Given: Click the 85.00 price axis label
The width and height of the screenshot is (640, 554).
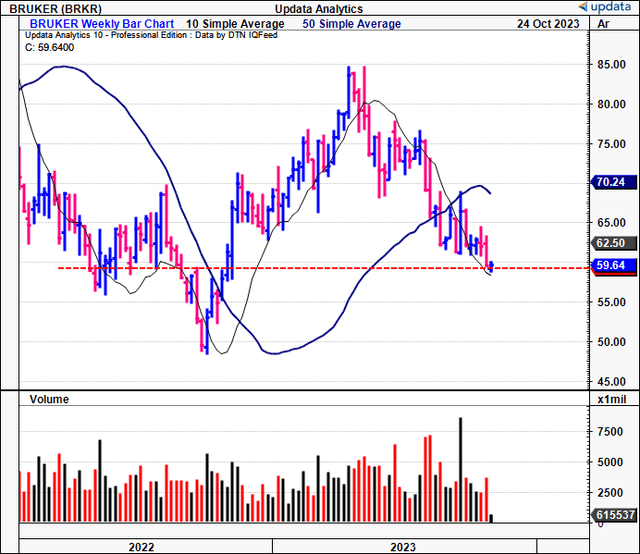Looking at the screenshot, I should click(x=611, y=65).
